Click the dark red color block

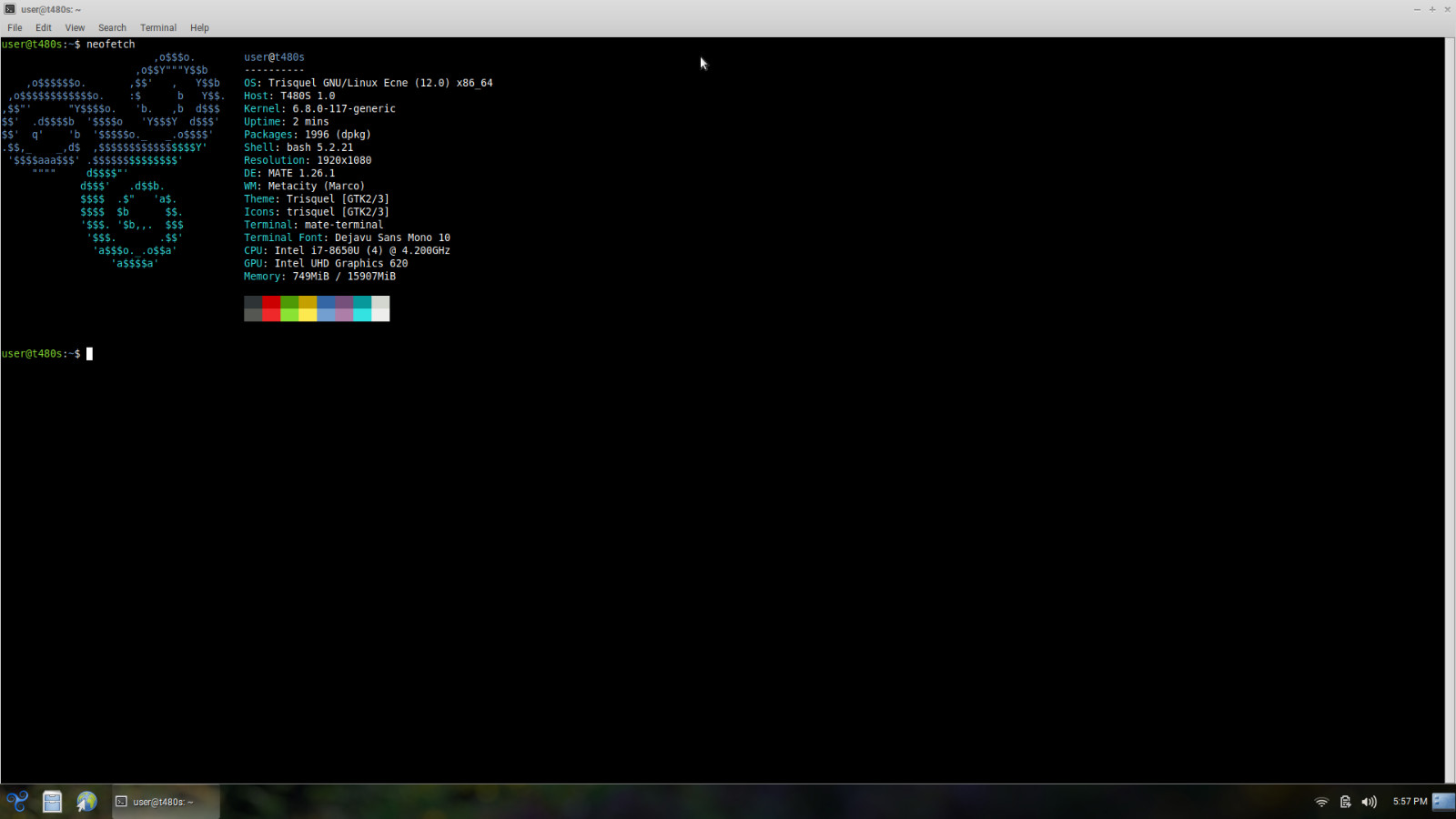271,302
